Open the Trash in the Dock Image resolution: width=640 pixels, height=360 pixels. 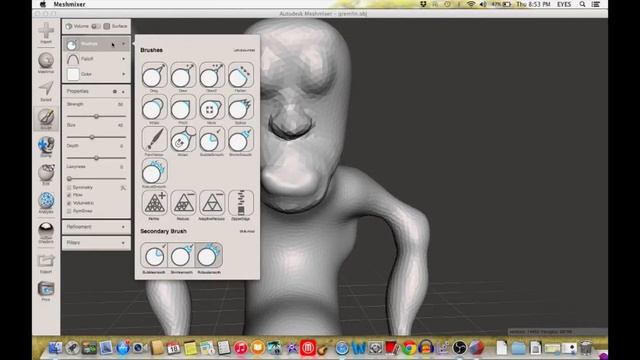pos(586,348)
